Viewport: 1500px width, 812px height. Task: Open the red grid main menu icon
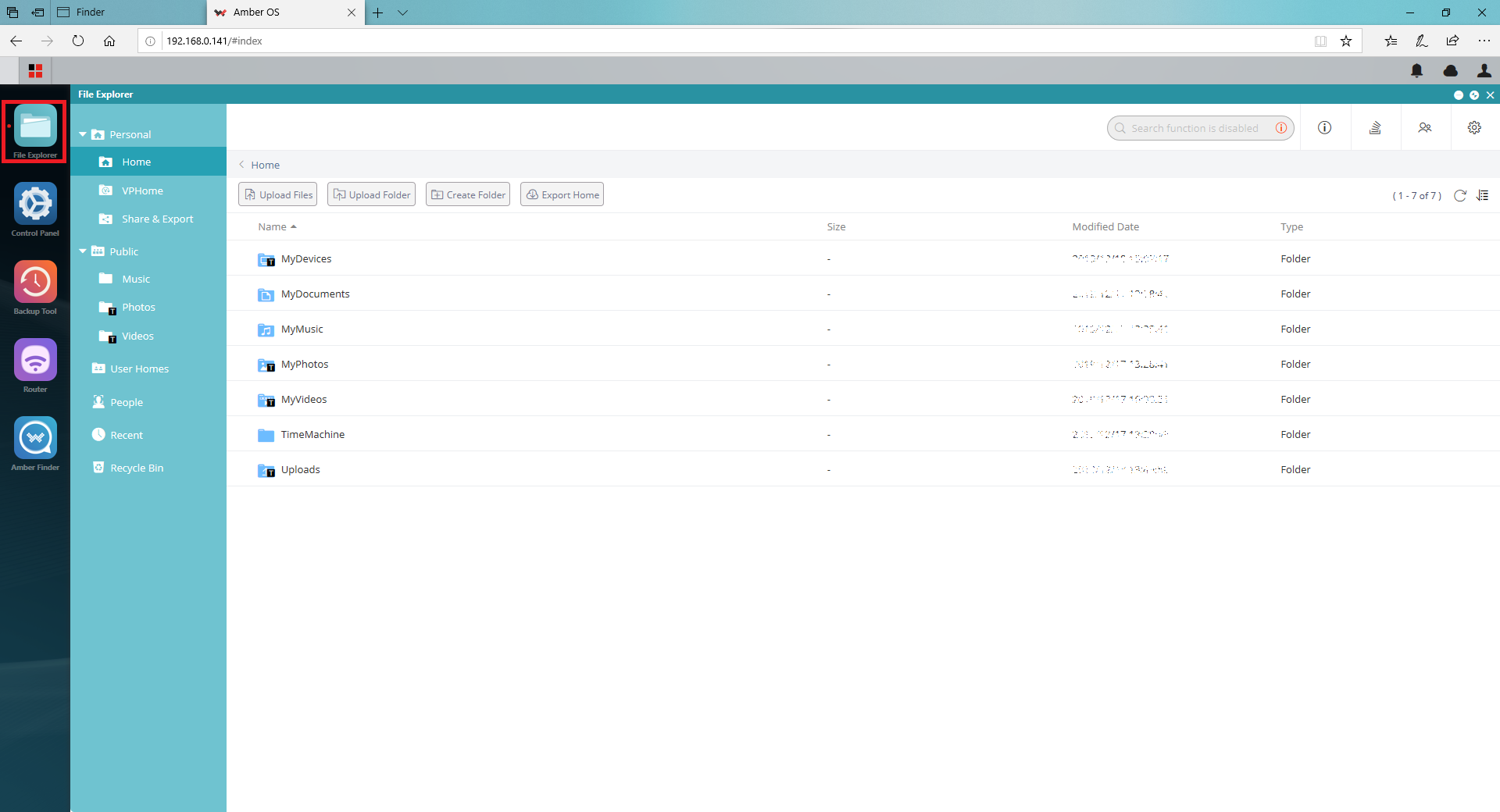35,71
